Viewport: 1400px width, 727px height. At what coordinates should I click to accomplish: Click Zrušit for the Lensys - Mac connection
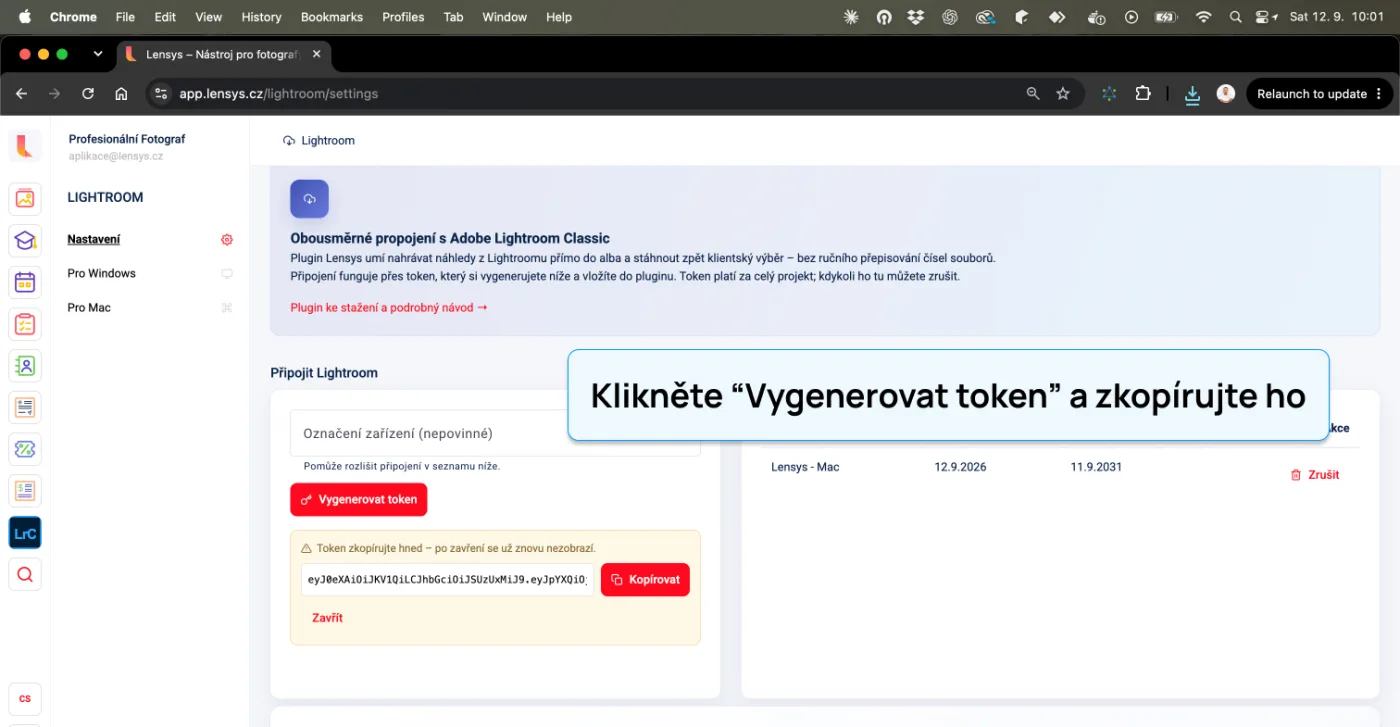pos(1315,475)
